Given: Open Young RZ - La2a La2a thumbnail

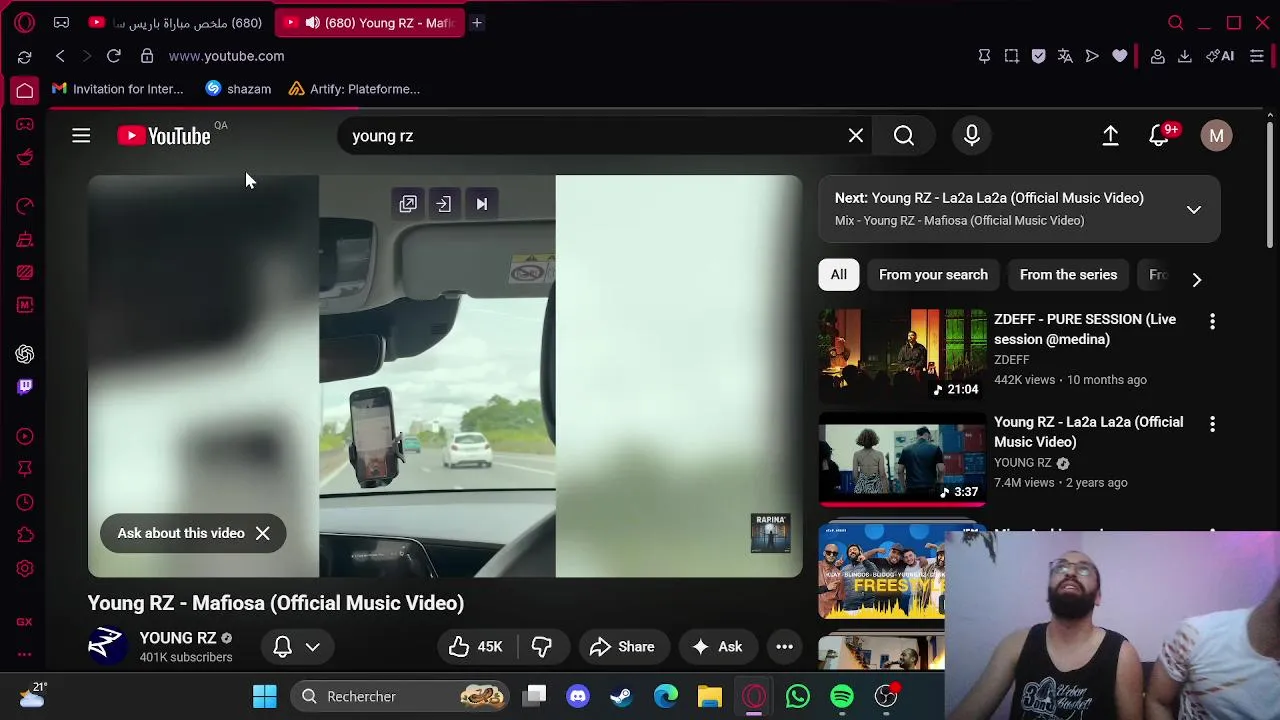Looking at the screenshot, I should point(902,458).
